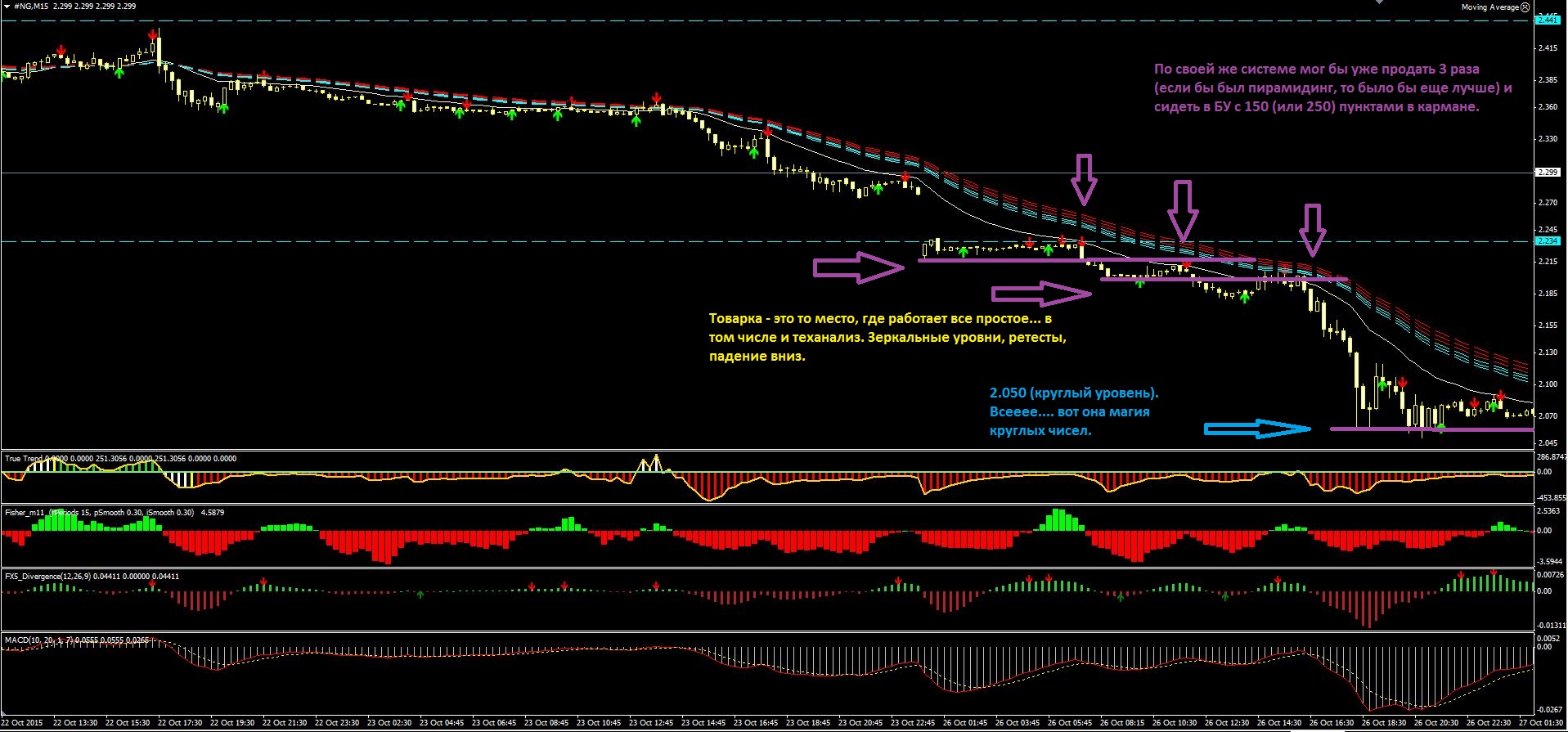
Task: Click the 2.385 price scale value
Action: click(x=1548, y=80)
